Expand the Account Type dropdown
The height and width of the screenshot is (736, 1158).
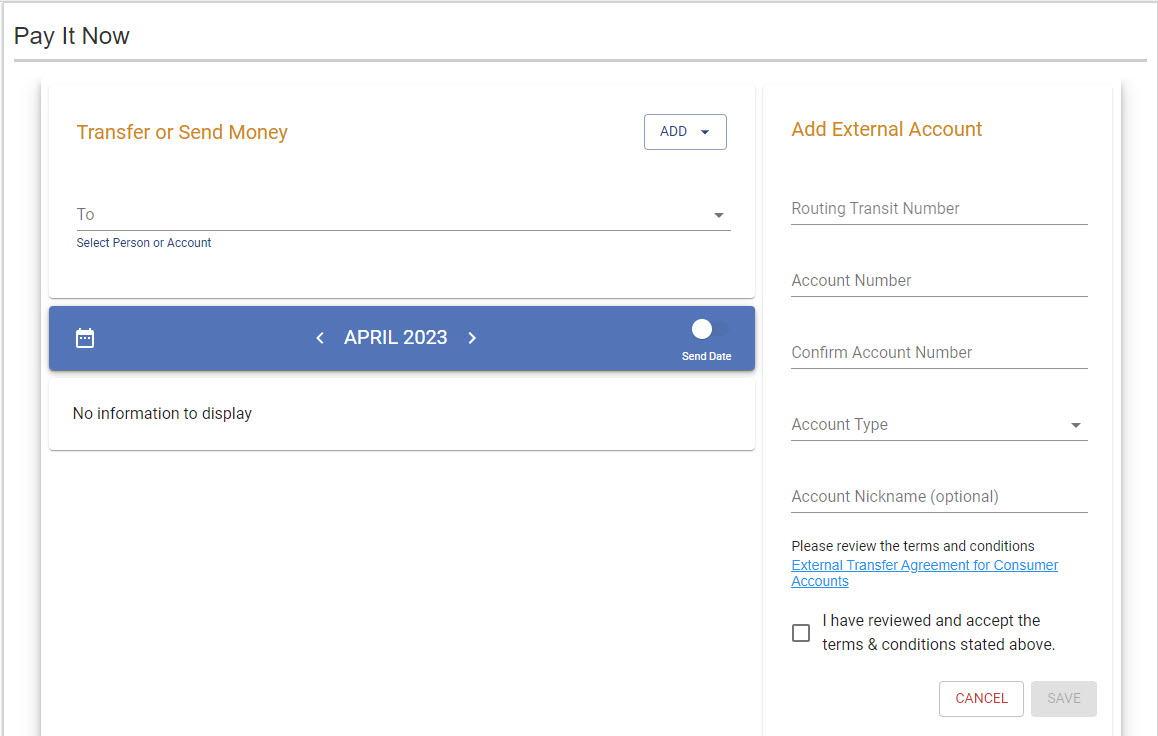(938, 425)
